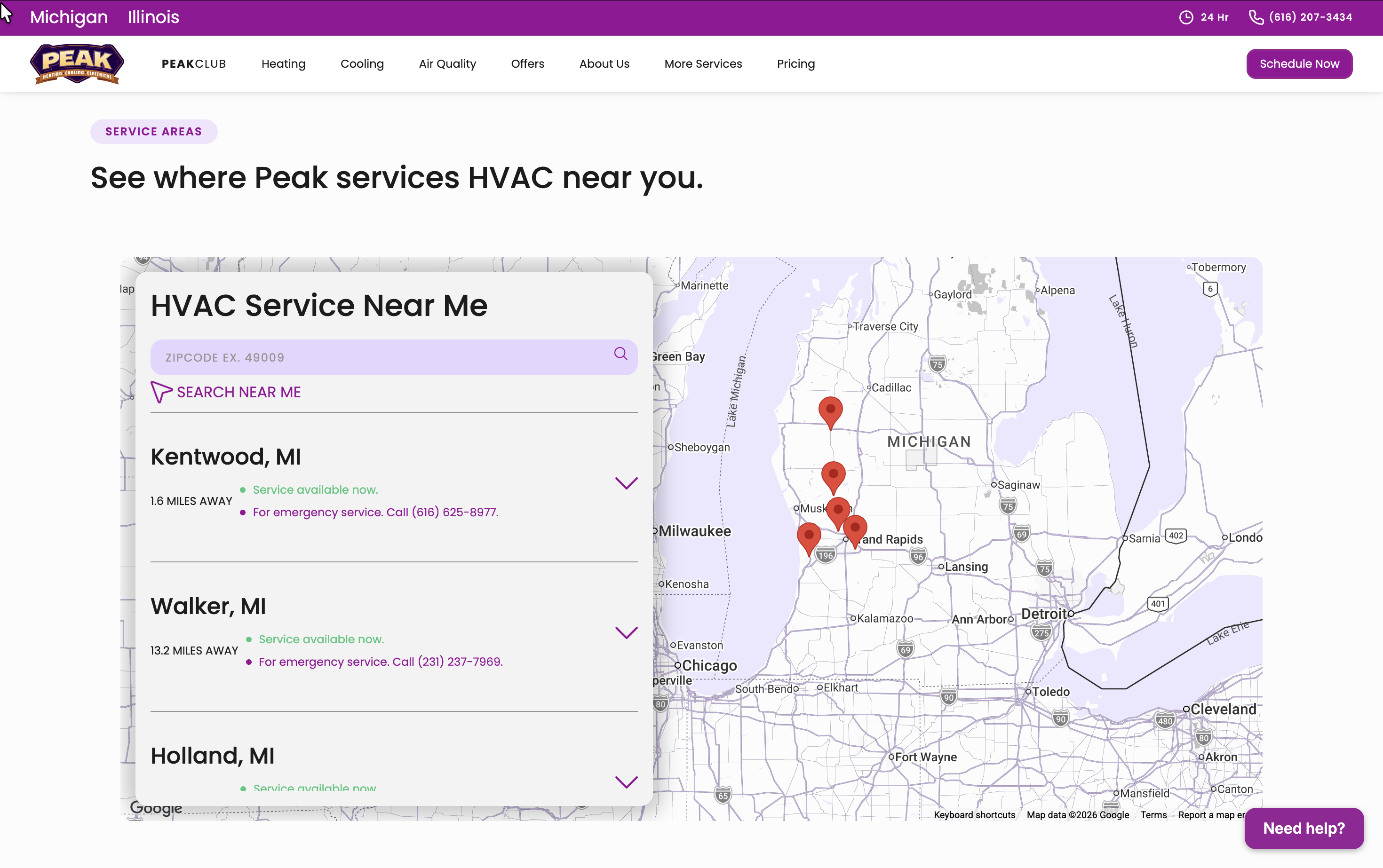Call the header number (616) 207-3434
1383x868 pixels.
[x=1311, y=17]
